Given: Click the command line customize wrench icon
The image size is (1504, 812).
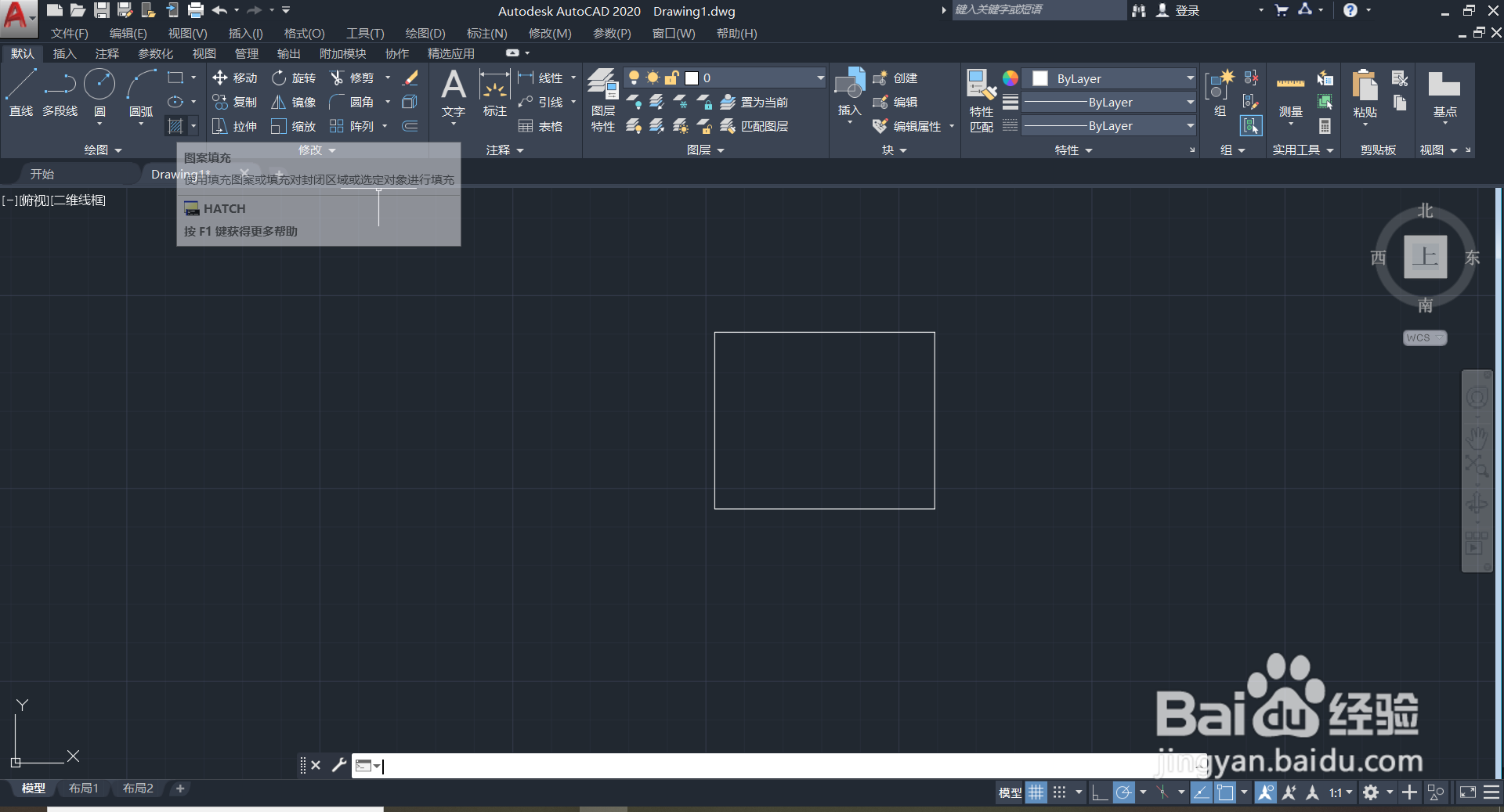Looking at the screenshot, I should [339, 765].
